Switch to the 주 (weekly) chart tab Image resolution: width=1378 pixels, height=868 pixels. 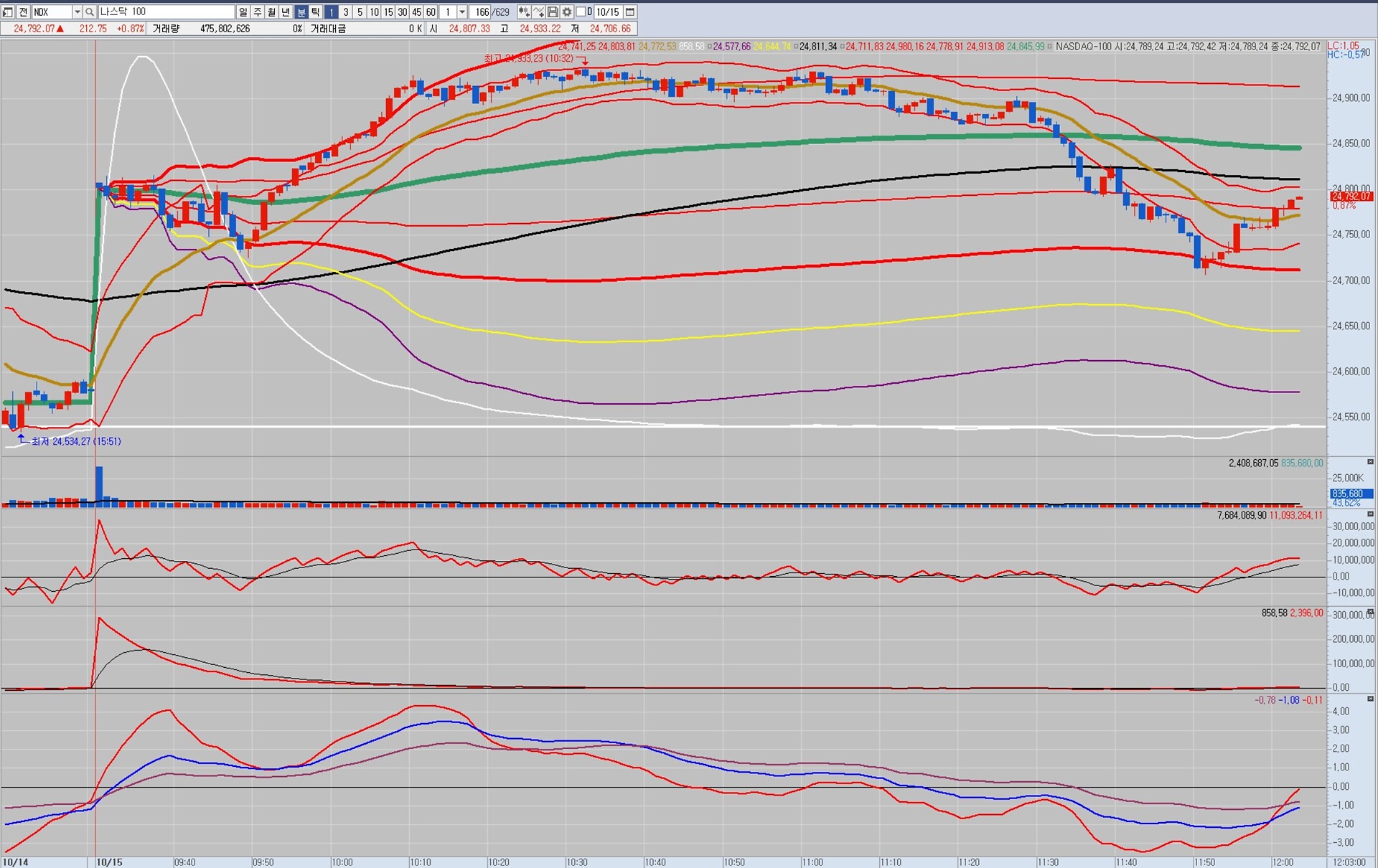coord(257,12)
